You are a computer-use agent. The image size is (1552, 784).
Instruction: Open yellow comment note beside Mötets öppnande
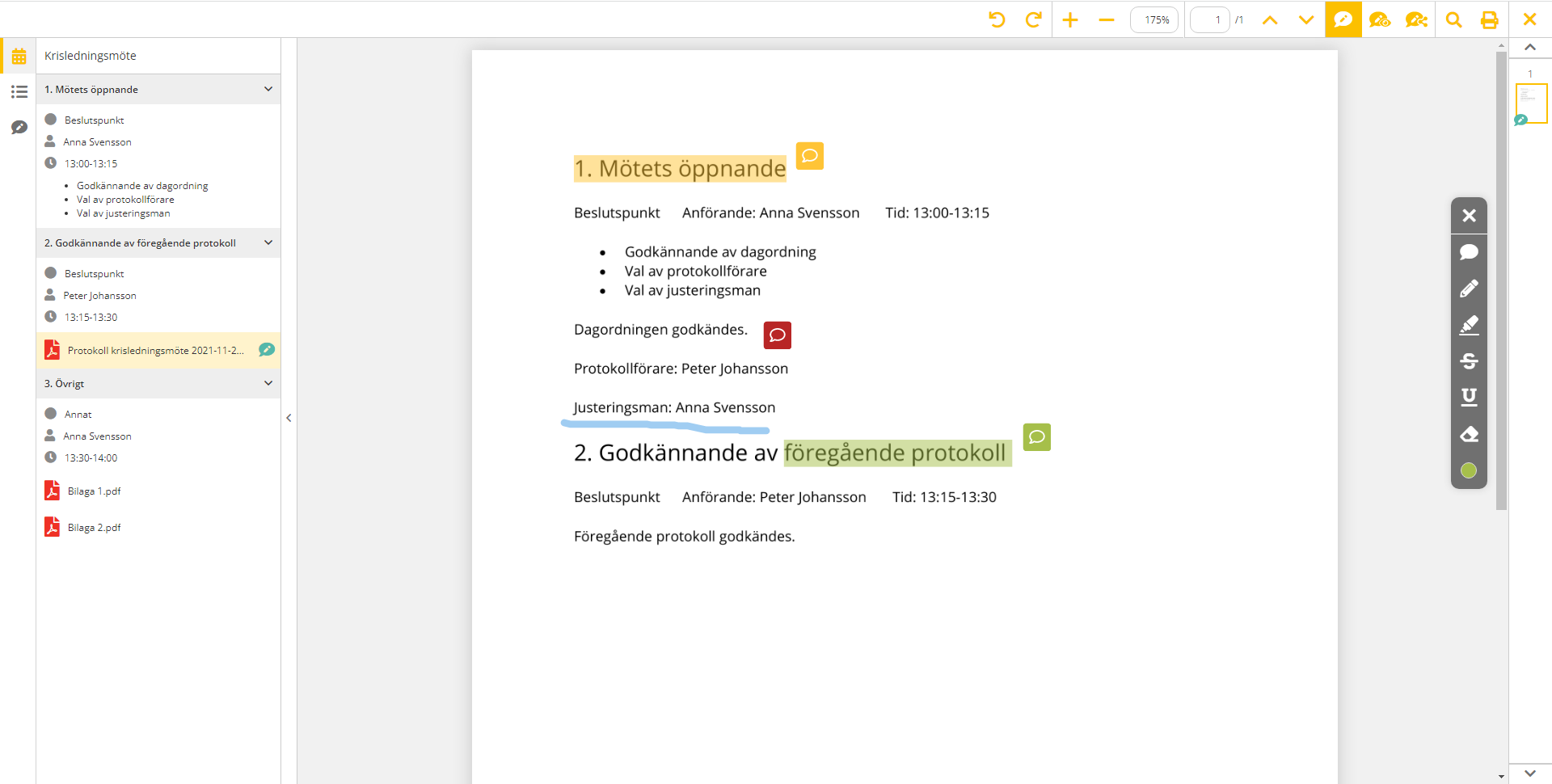coord(810,155)
